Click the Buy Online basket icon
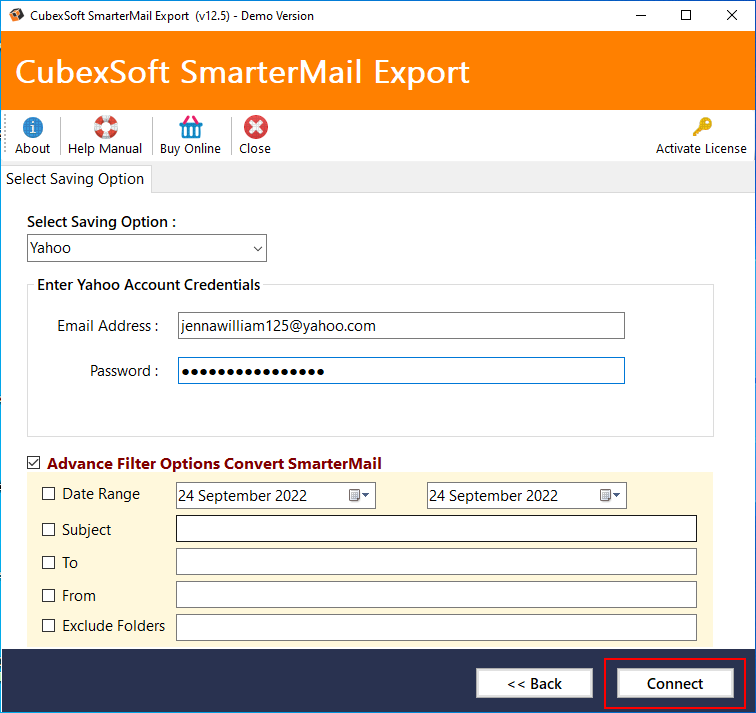The height and width of the screenshot is (713, 756). 190,127
